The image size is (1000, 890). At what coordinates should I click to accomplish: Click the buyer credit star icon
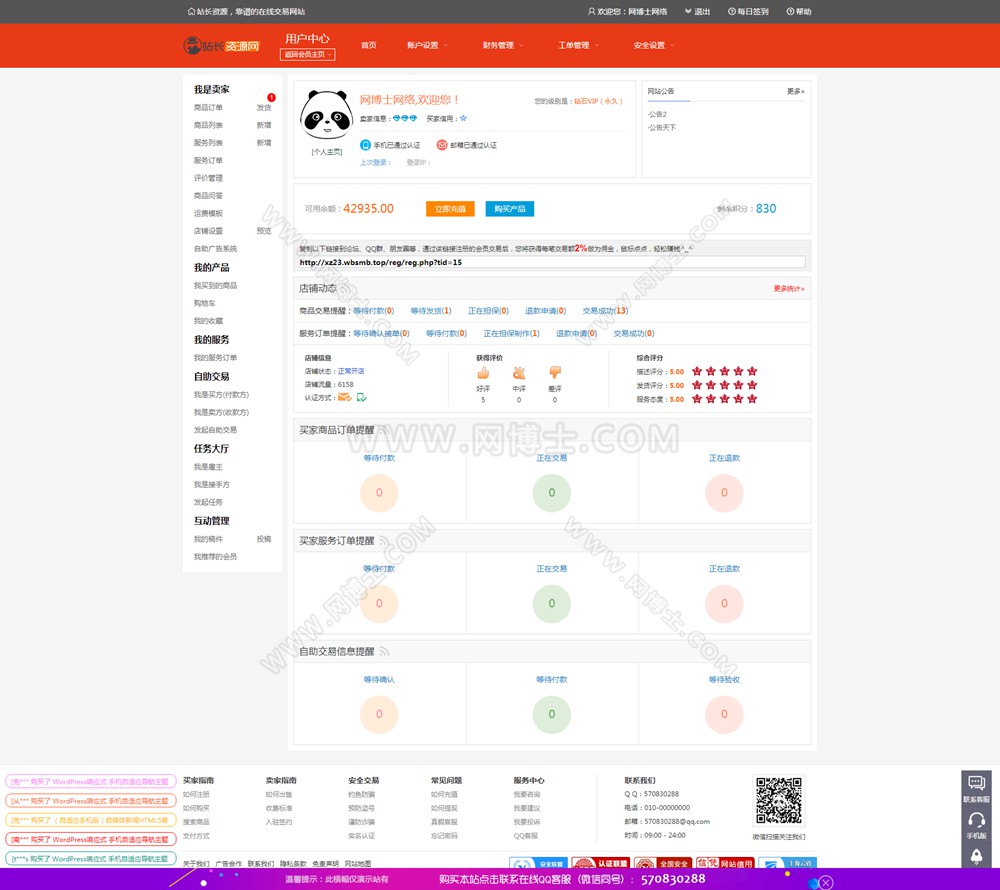463,119
